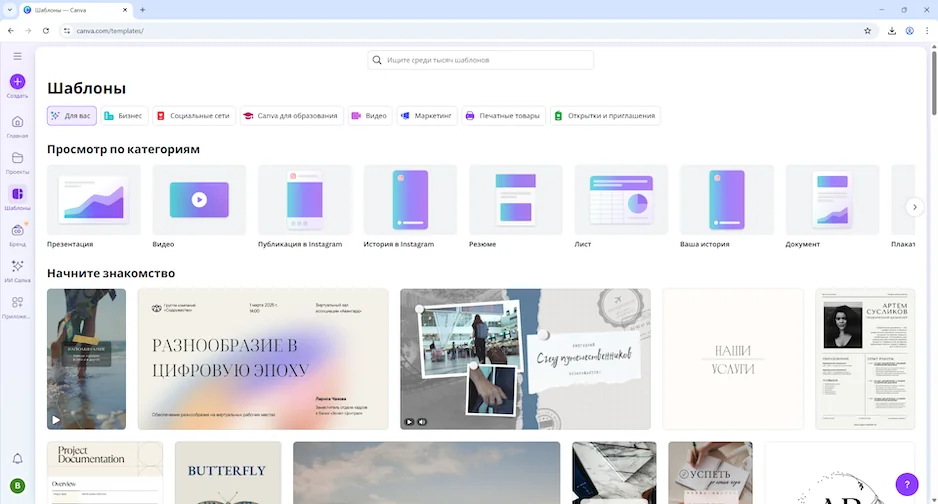This screenshot has height=504, width=938.
Task: Bookmark this page with star icon
Action: click(x=867, y=30)
